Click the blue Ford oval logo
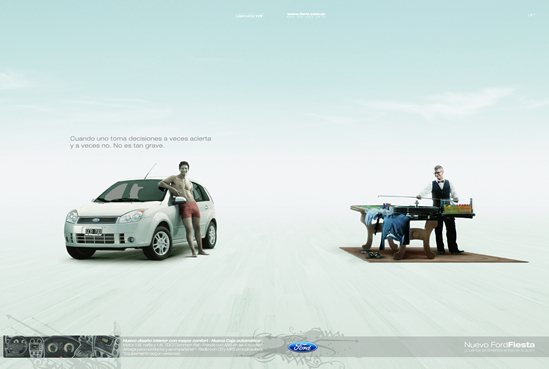This screenshot has height=369, width=549. pyautogui.click(x=303, y=347)
